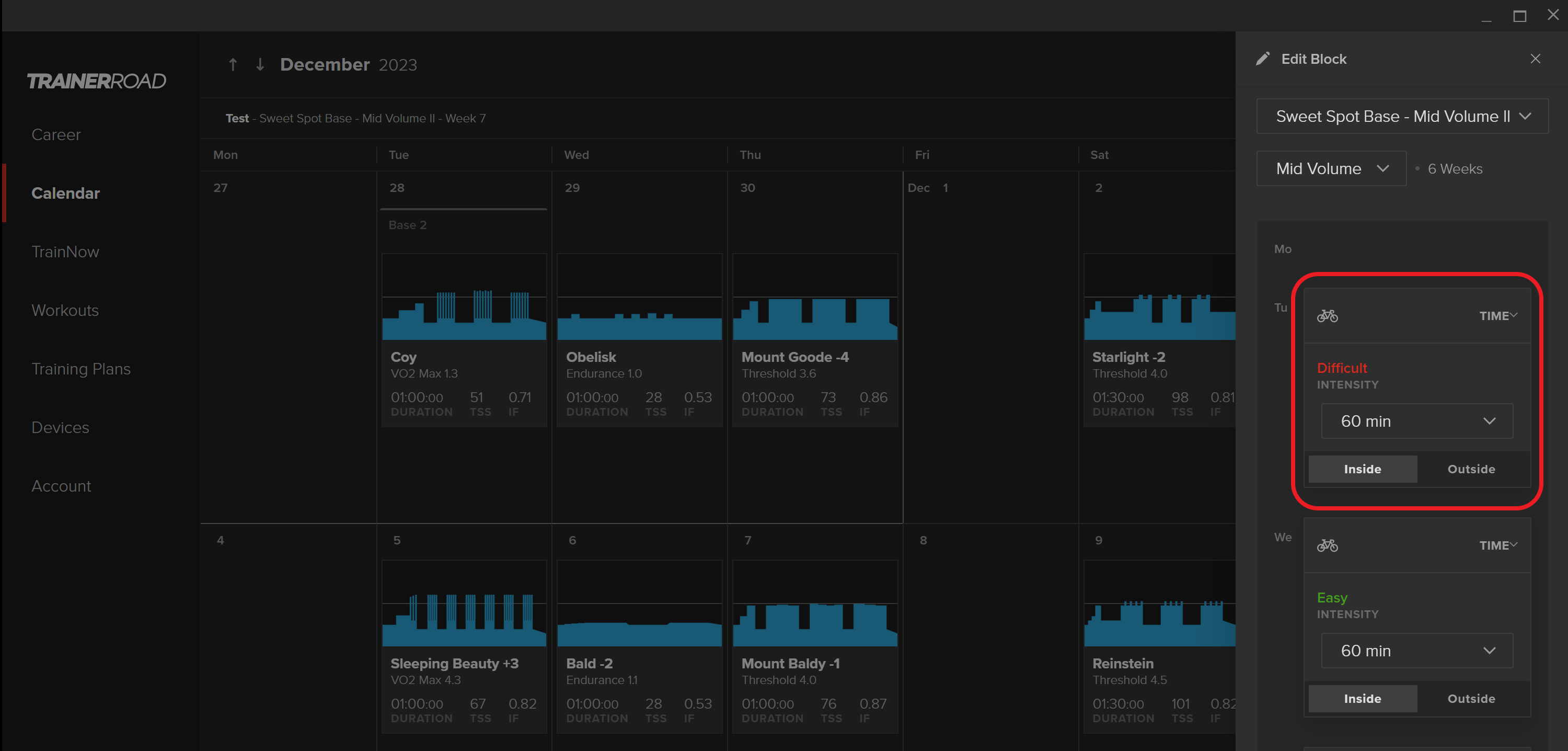The height and width of the screenshot is (751, 1568).
Task: Select Inside for Wednesday's workout
Action: pos(1362,699)
